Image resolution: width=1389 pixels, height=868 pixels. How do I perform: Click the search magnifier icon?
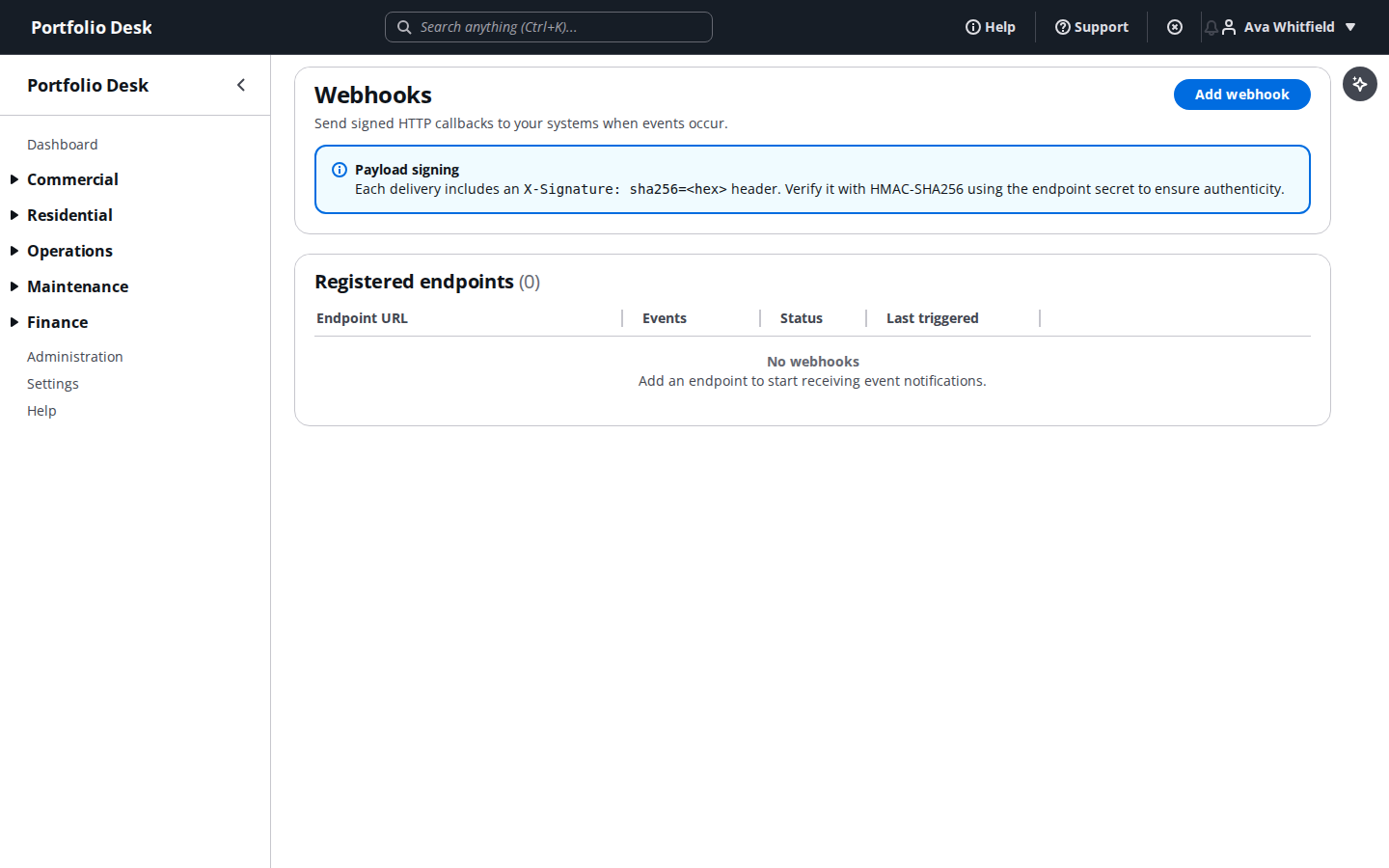(404, 27)
